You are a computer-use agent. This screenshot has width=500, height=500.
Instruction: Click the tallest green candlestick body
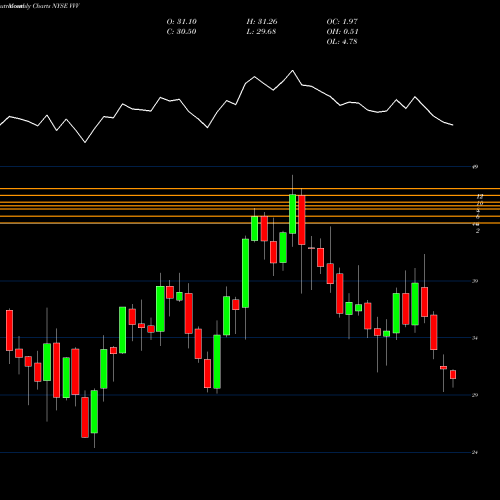click(245, 273)
